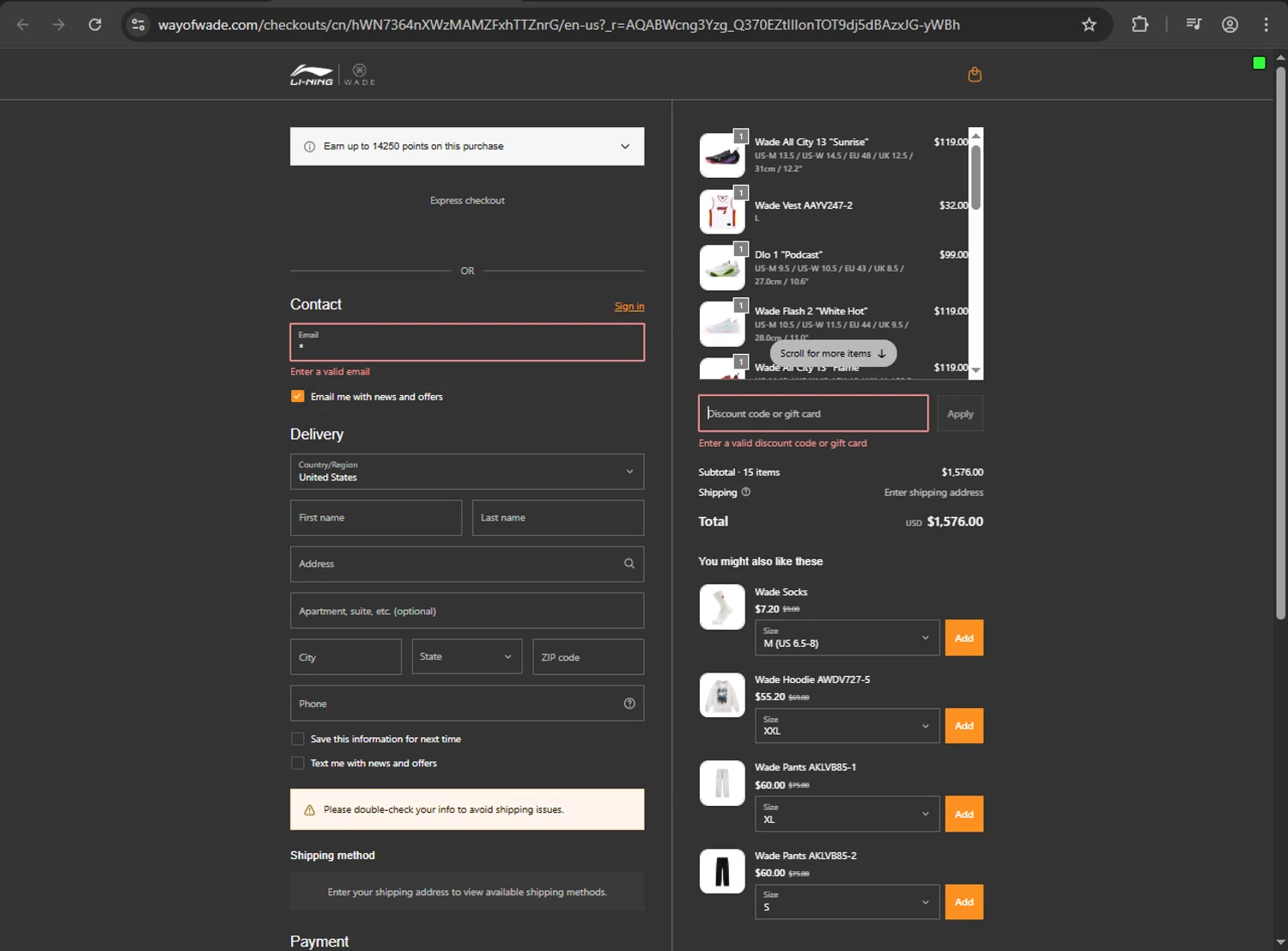The width and height of the screenshot is (1288, 951).
Task: Bookmark this page with the star icon
Action: (x=1089, y=25)
